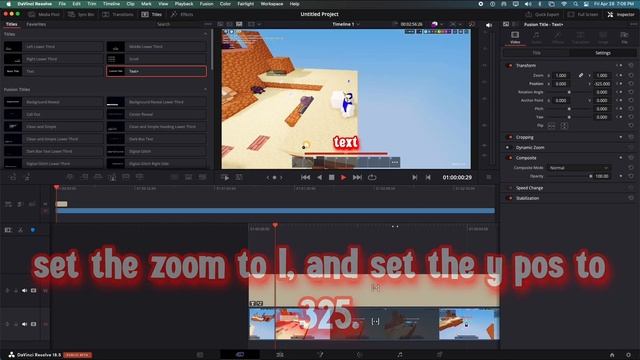This screenshot has height=360, width=640.
Task: Open the Playback menu
Action: [184, 4]
